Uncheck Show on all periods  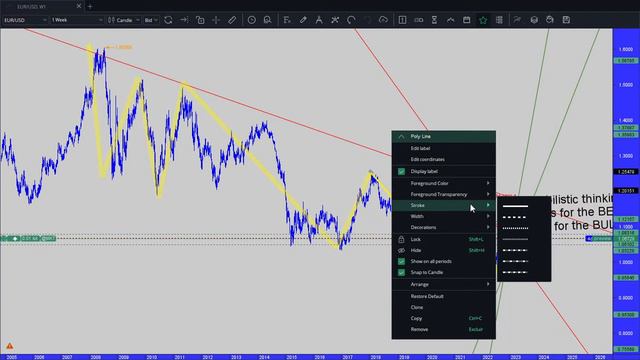pyautogui.click(x=401, y=261)
